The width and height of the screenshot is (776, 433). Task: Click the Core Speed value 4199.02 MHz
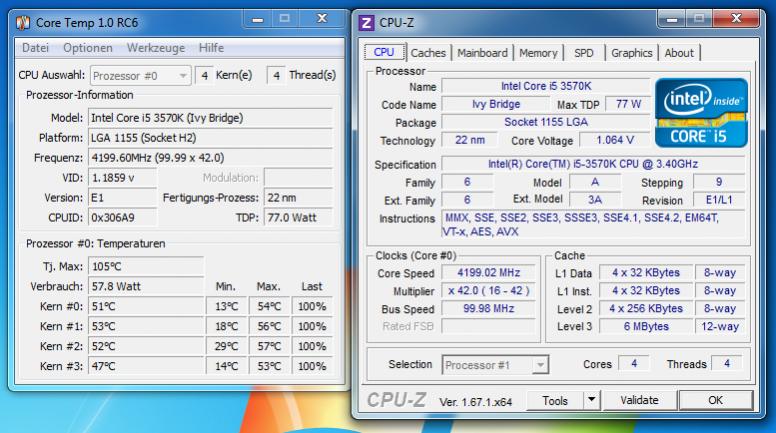tap(488, 273)
